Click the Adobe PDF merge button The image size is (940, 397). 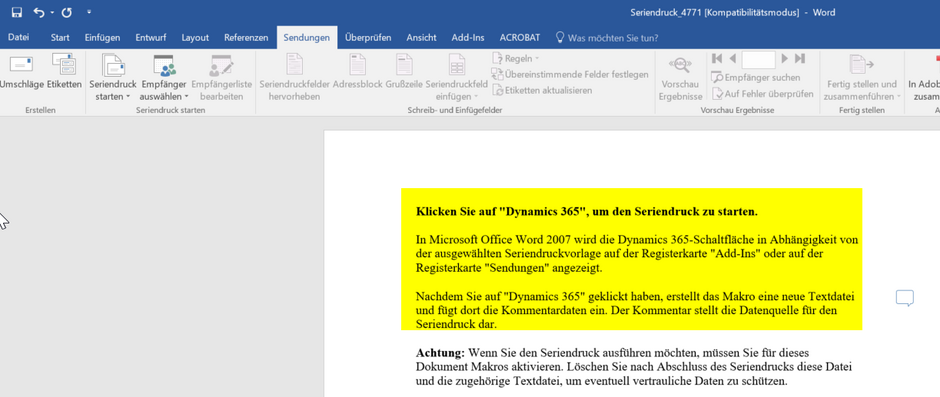click(x=924, y=77)
